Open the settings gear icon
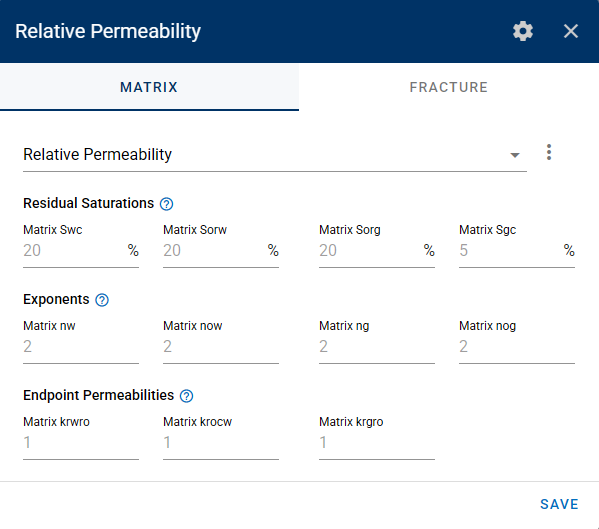Screen dimensions: 599x529 (523, 31)
